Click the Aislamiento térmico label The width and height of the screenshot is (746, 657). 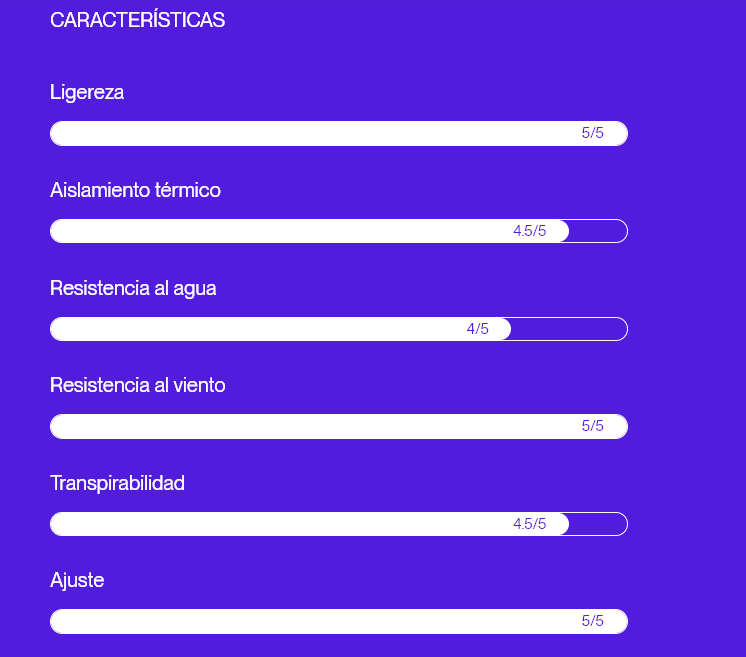click(135, 190)
